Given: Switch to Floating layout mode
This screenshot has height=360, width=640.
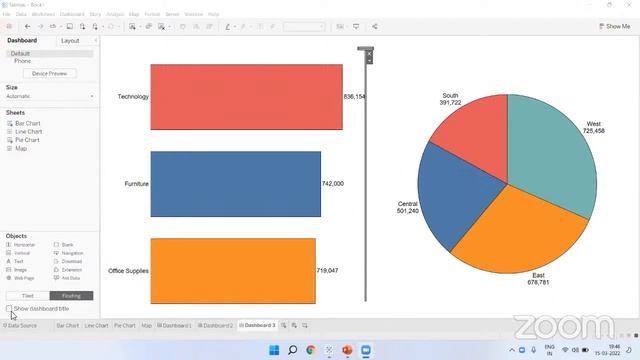Looking at the screenshot, I should (x=71, y=296).
